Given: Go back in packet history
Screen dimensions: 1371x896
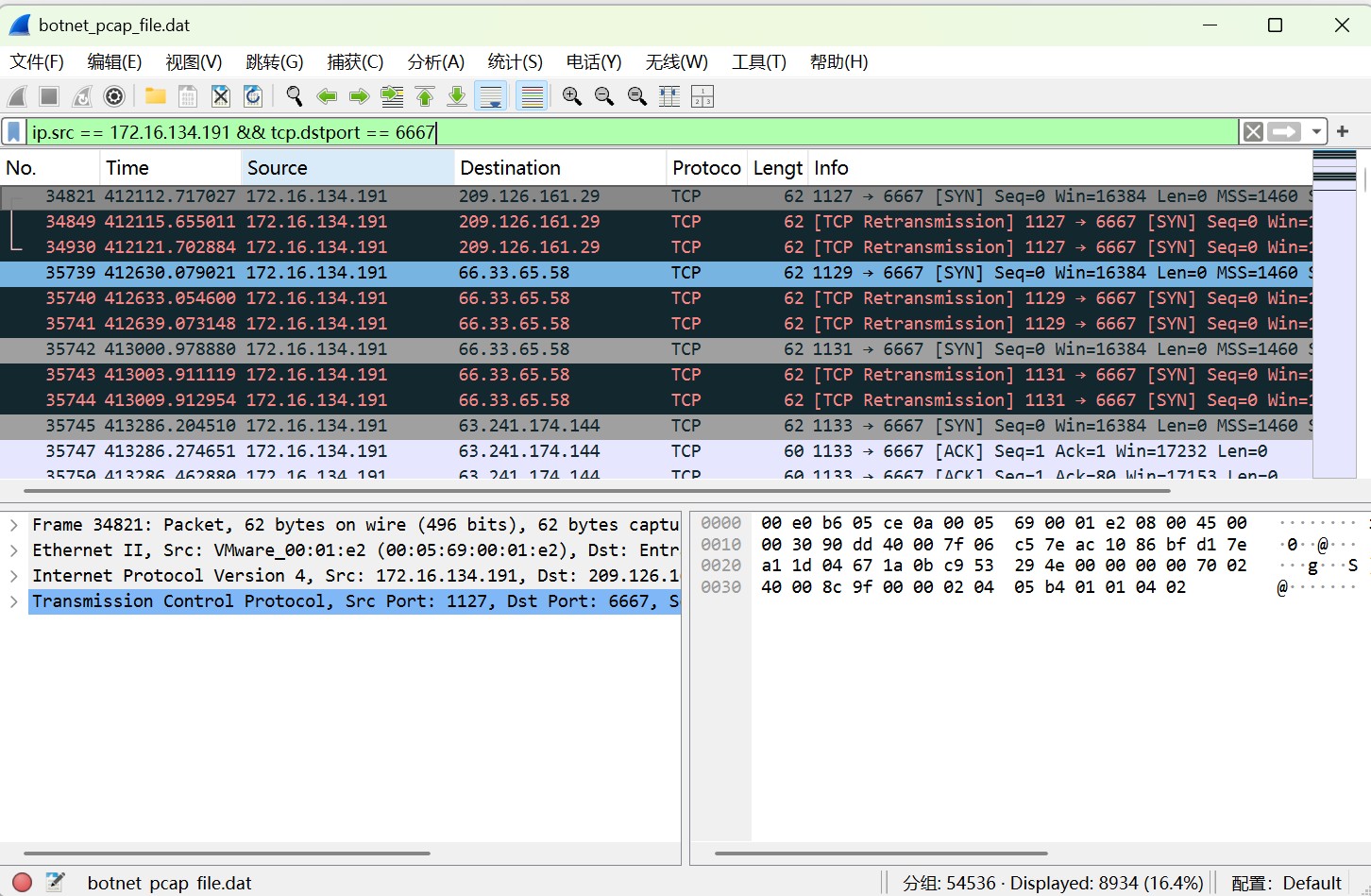Looking at the screenshot, I should click(x=327, y=96).
